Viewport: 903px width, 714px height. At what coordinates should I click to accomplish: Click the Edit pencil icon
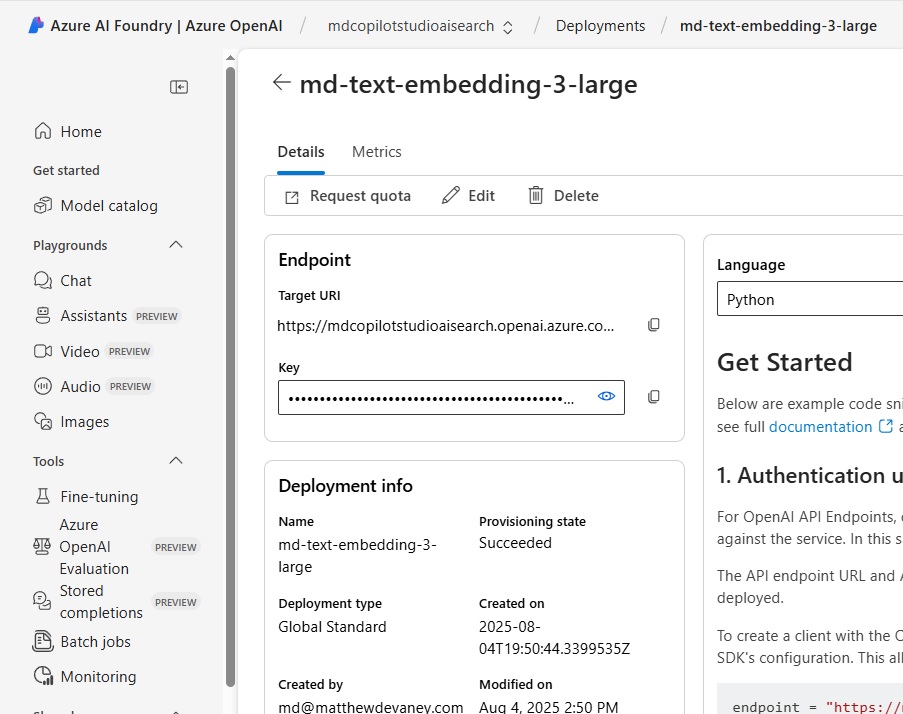(x=450, y=195)
